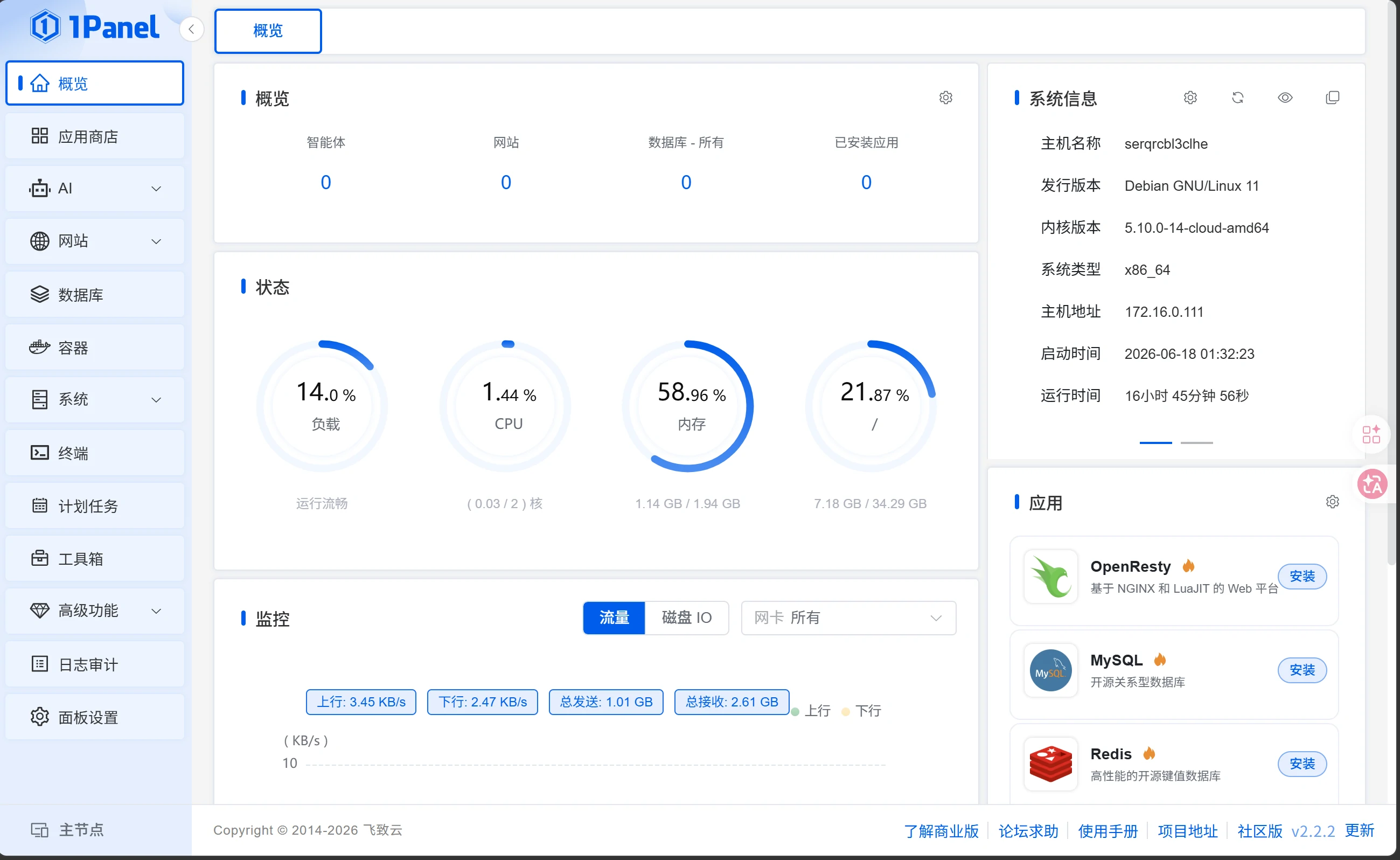The width and height of the screenshot is (1400, 860).
Task: Open 系统信息 settings gear
Action: tap(1190, 98)
